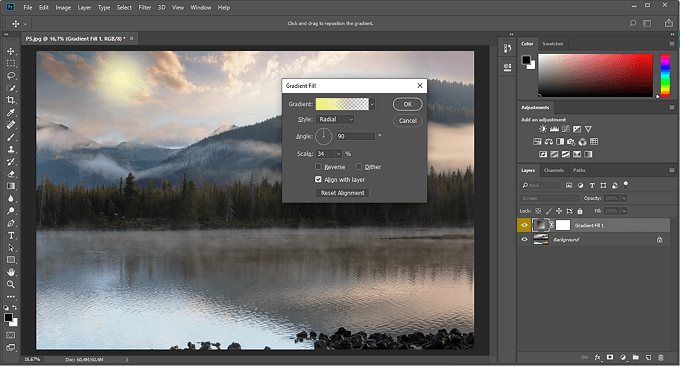Screen dimensions: 680x366
Task: Enable the Dither checkbox
Action: tap(359, 167)
